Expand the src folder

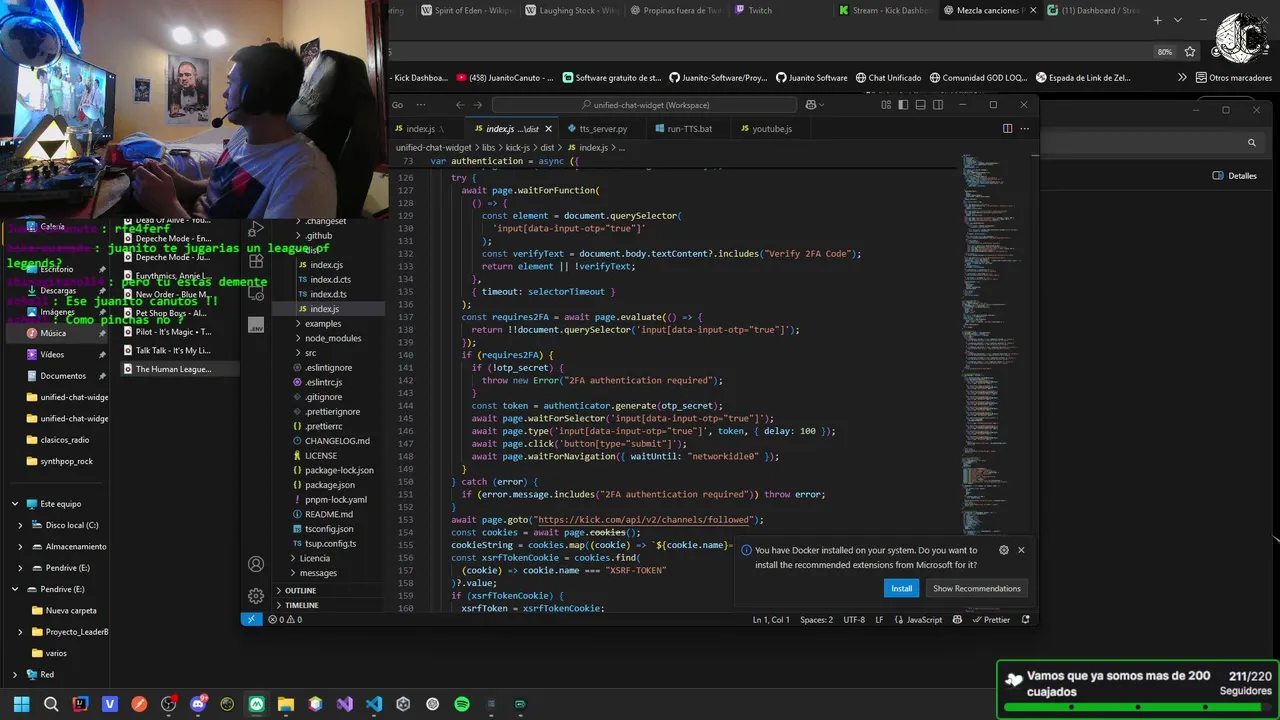(x=311, y=353)
